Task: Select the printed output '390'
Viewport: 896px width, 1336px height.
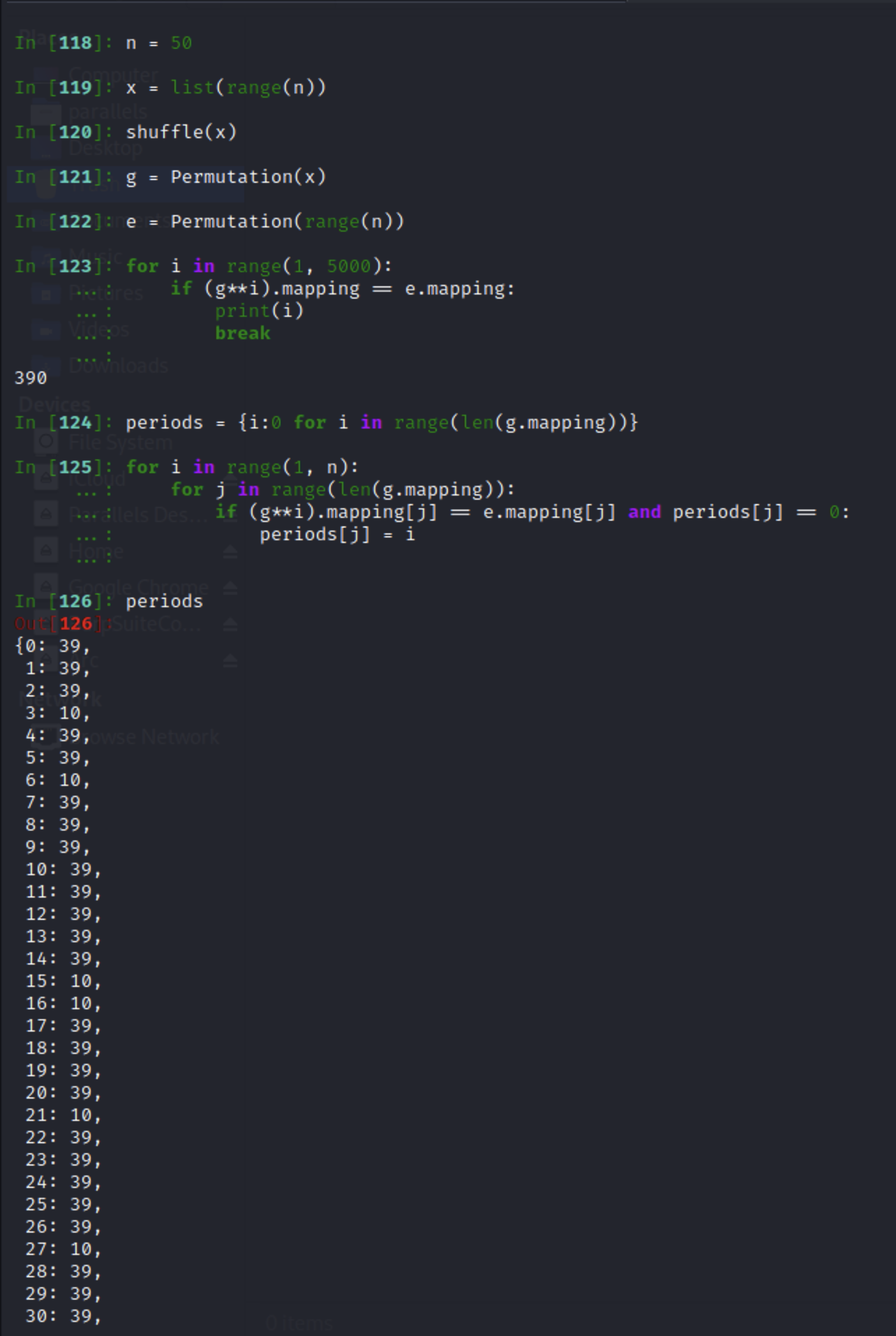Action: click(31, 378)
